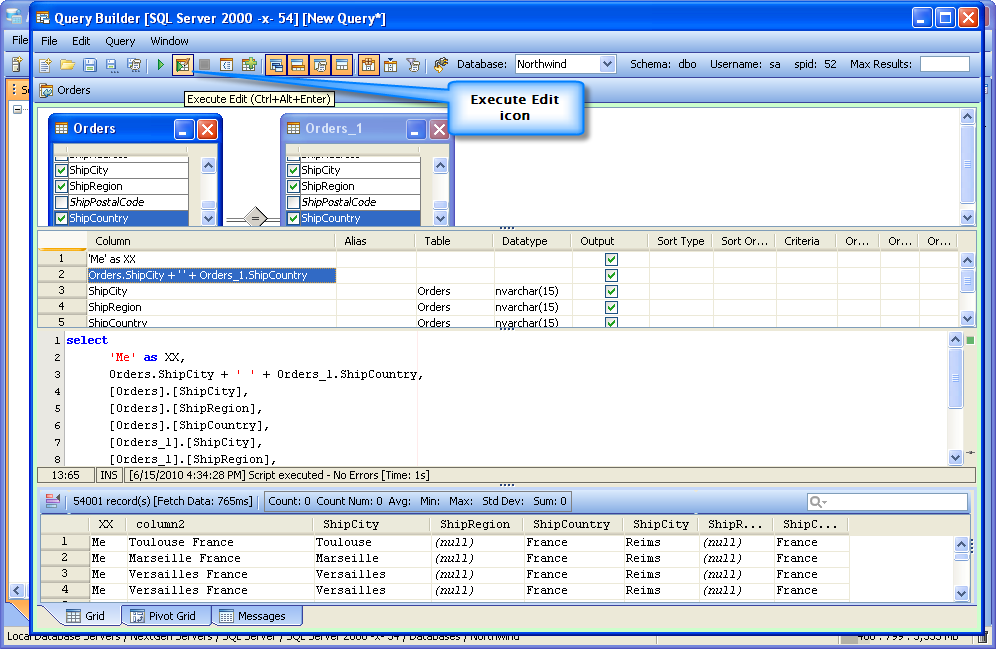
Task: Click the Max Results input field
Action: tap(945, 64)
